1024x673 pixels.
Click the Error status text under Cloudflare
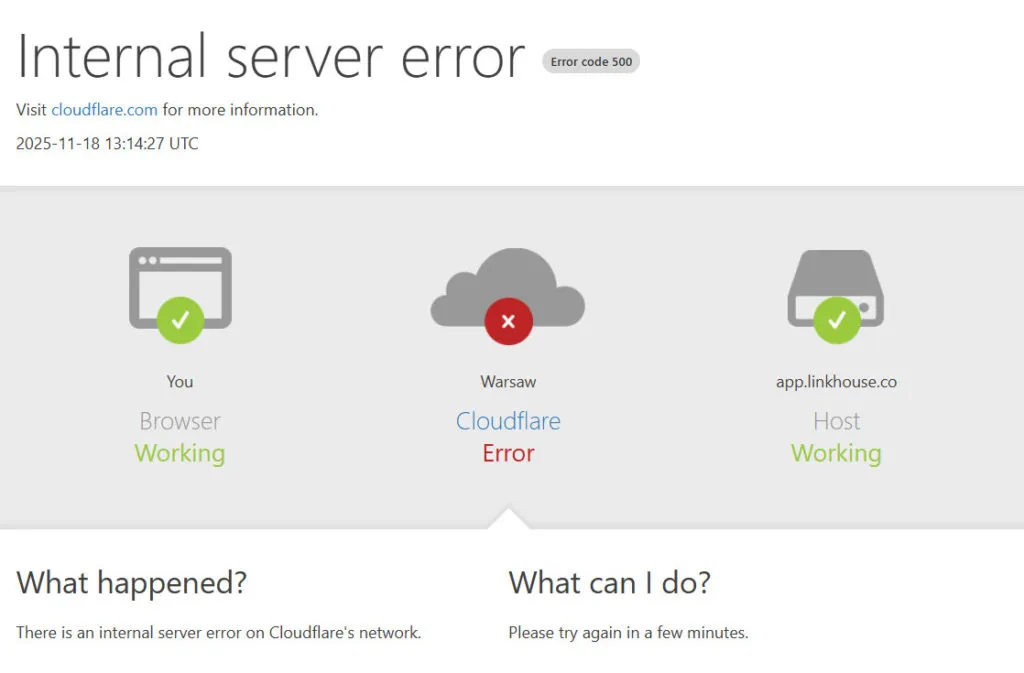[508, 453]
